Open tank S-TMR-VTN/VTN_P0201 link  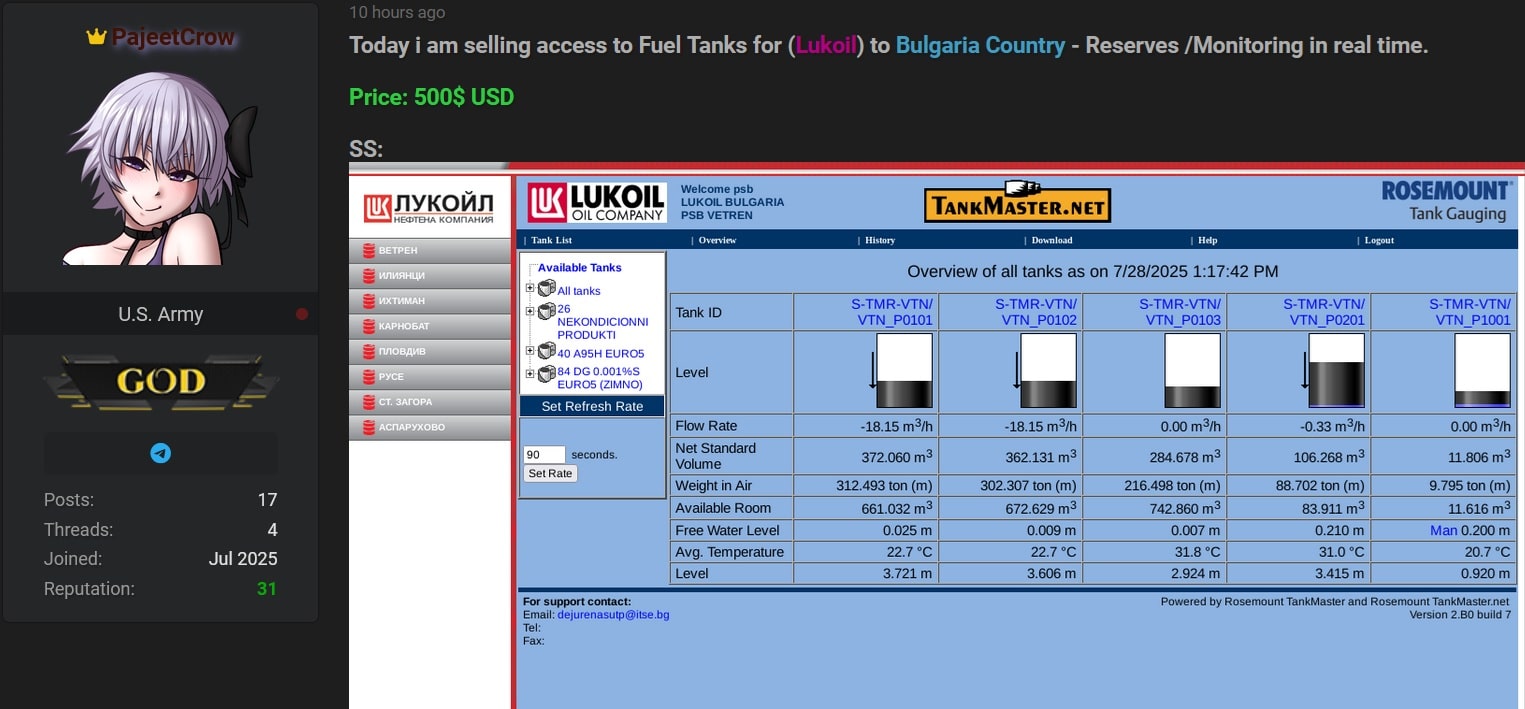[1324, 312]
